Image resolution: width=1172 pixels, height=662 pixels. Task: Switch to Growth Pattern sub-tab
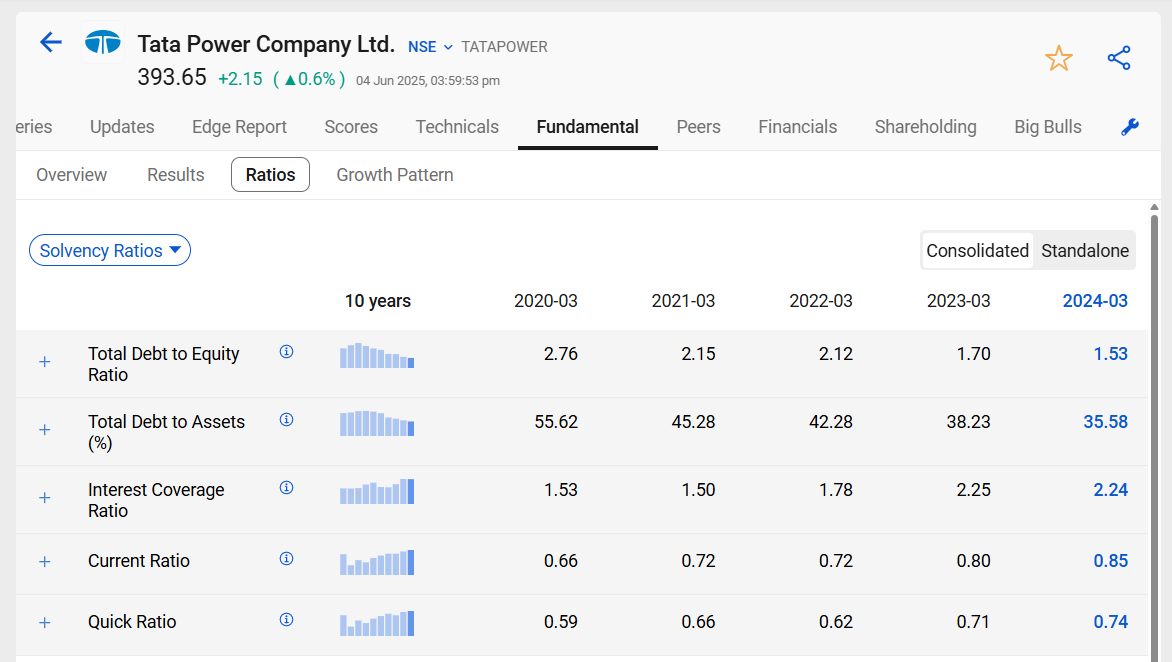pos(395,175)
